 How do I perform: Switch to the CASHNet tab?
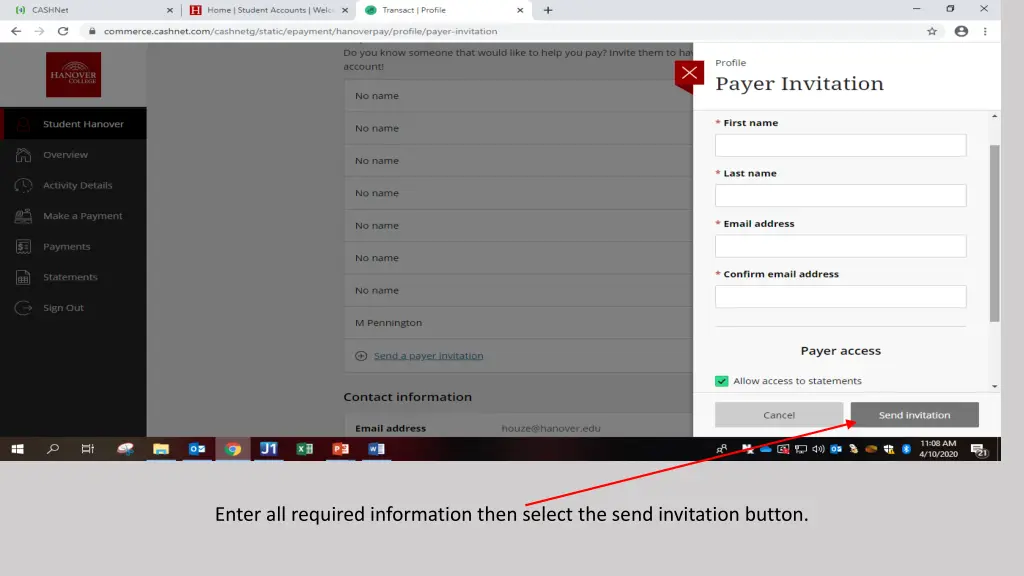pyautogui.click(x=91, y=10)
